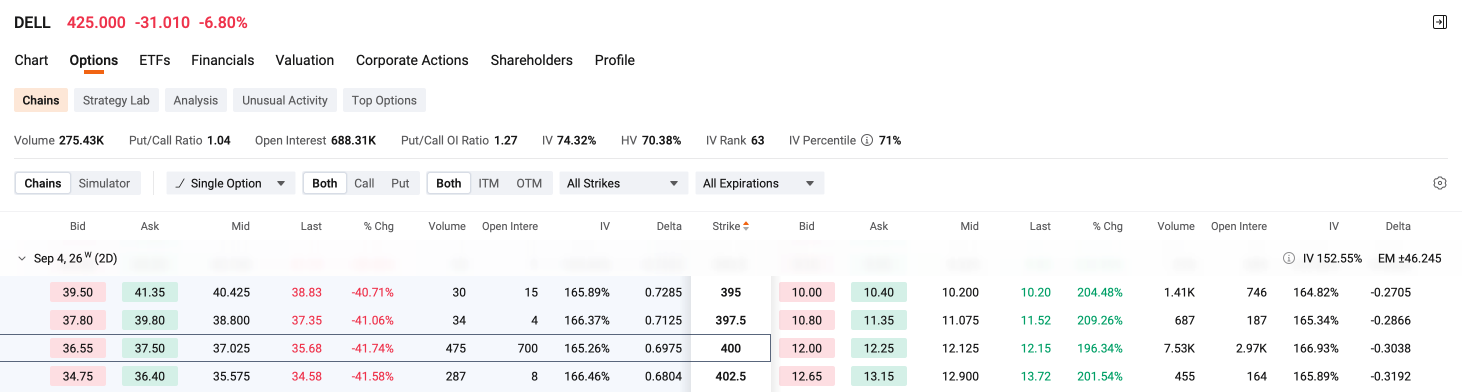This screenshot has width=1462, height=392.
Task: Select the 400 strike cell
Action: [x=731, y=348]
